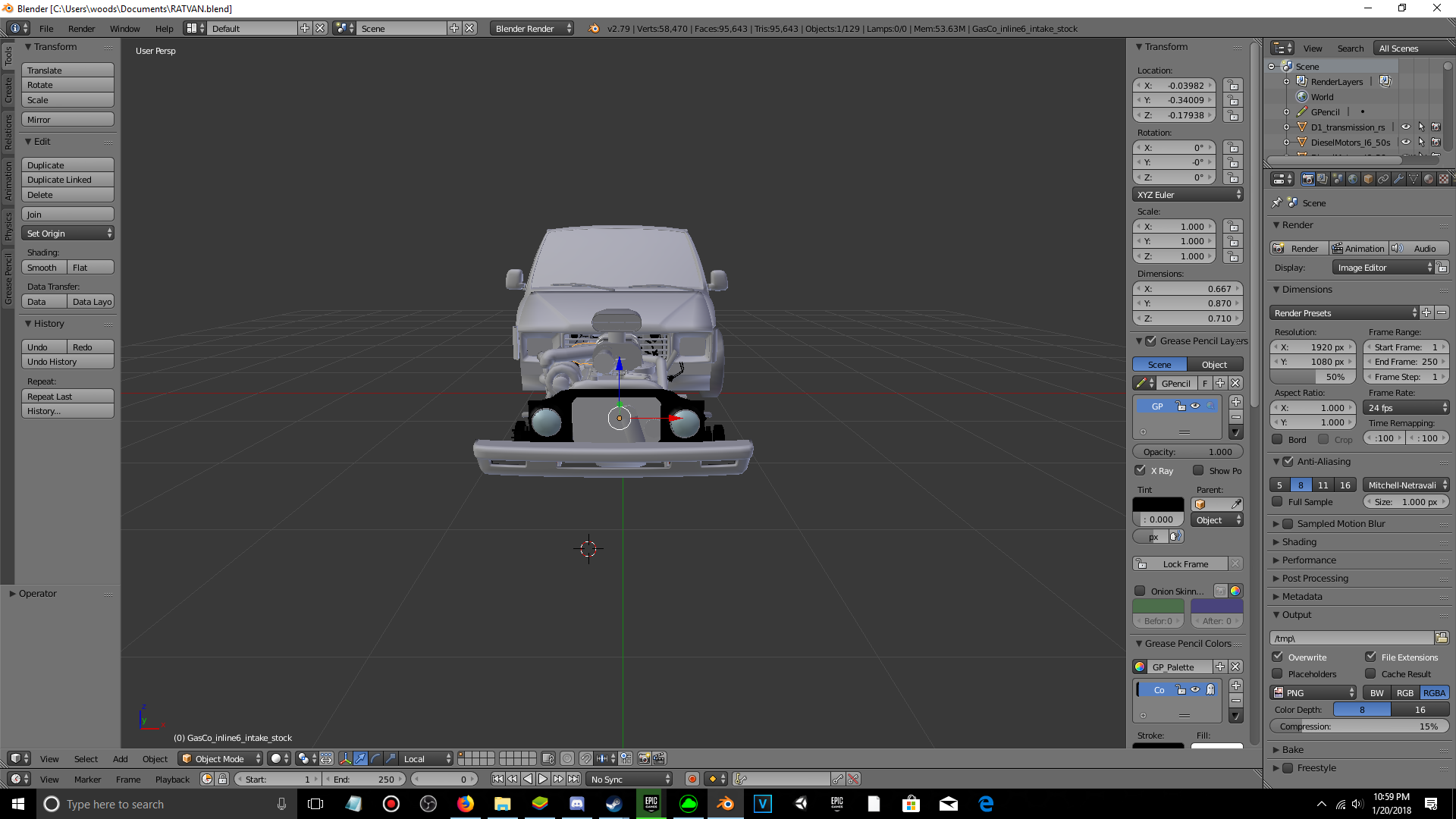The height and width of the screenshot is (819, 1456).
Task: Expand the Shading render panel
Action: pyautogui.click(x=1299, y=542)
